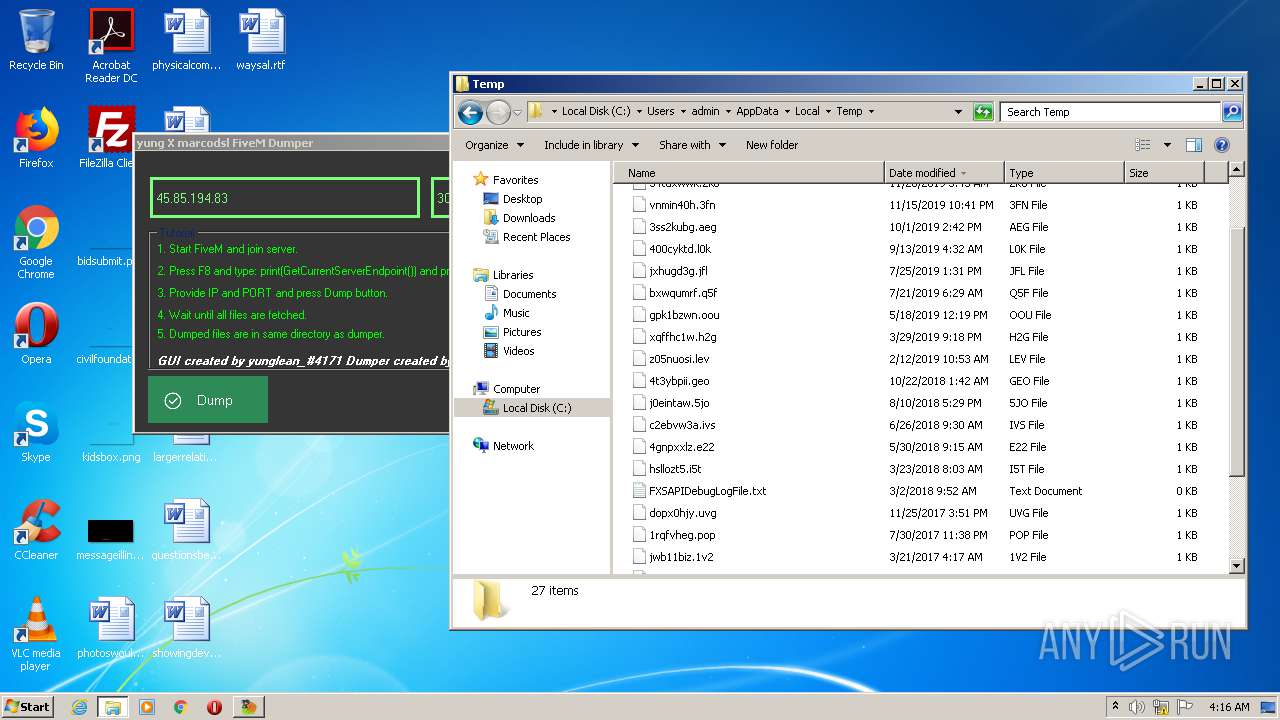Select Computer in navigation pane
This screenshot has height=720, width=1280.
[x=516, y=389]
